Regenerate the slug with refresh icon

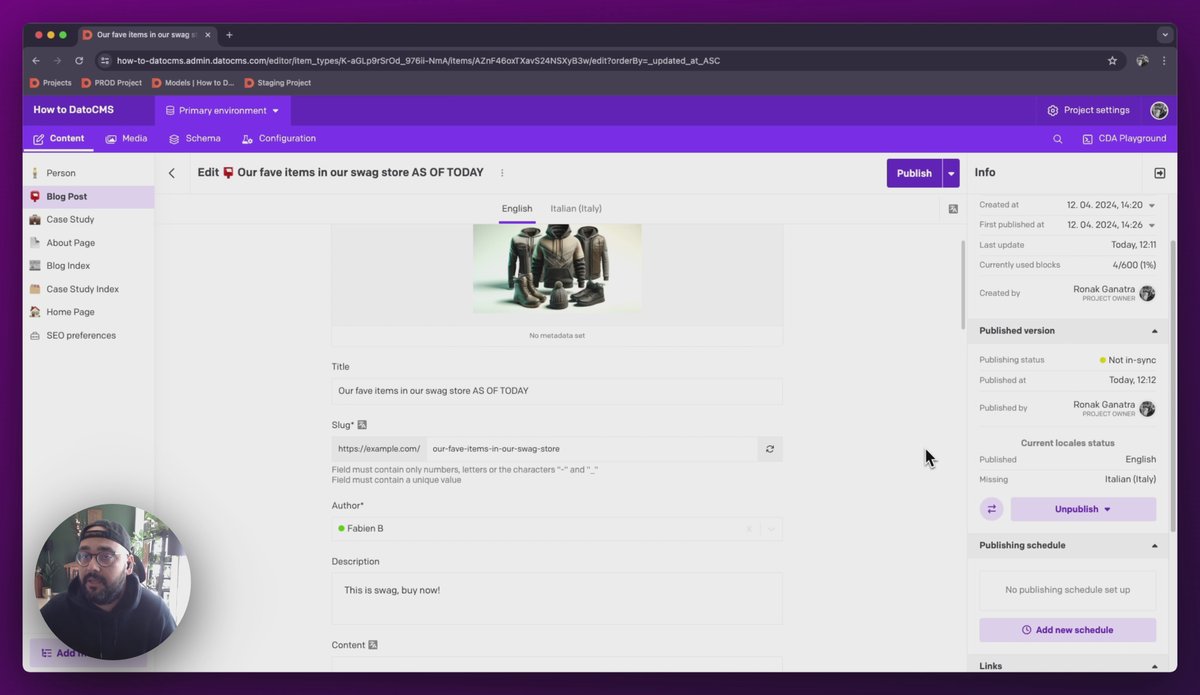pos(770,449)
